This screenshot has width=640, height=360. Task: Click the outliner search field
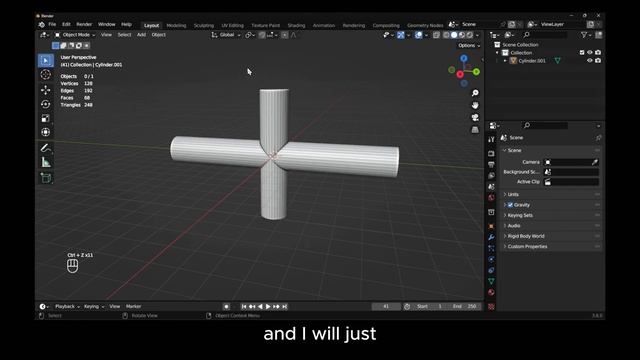(x=545, y=35)
